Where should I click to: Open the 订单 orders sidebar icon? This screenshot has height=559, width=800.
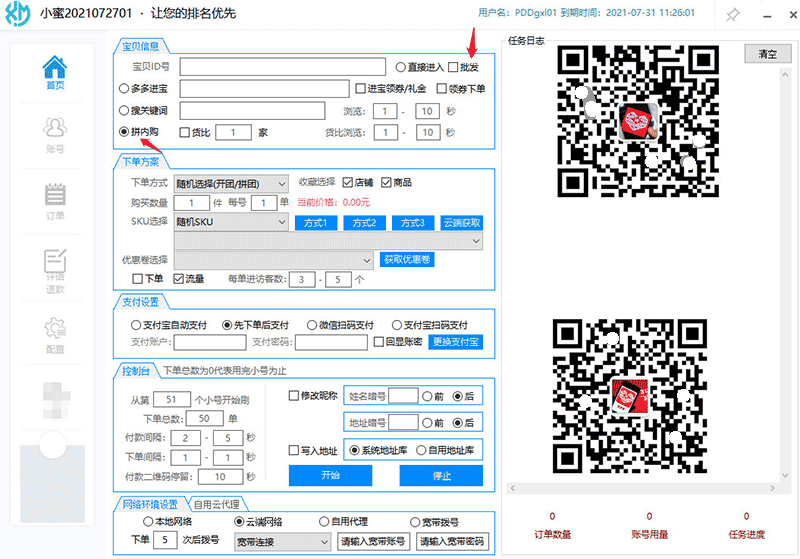[x=55, y=202]
